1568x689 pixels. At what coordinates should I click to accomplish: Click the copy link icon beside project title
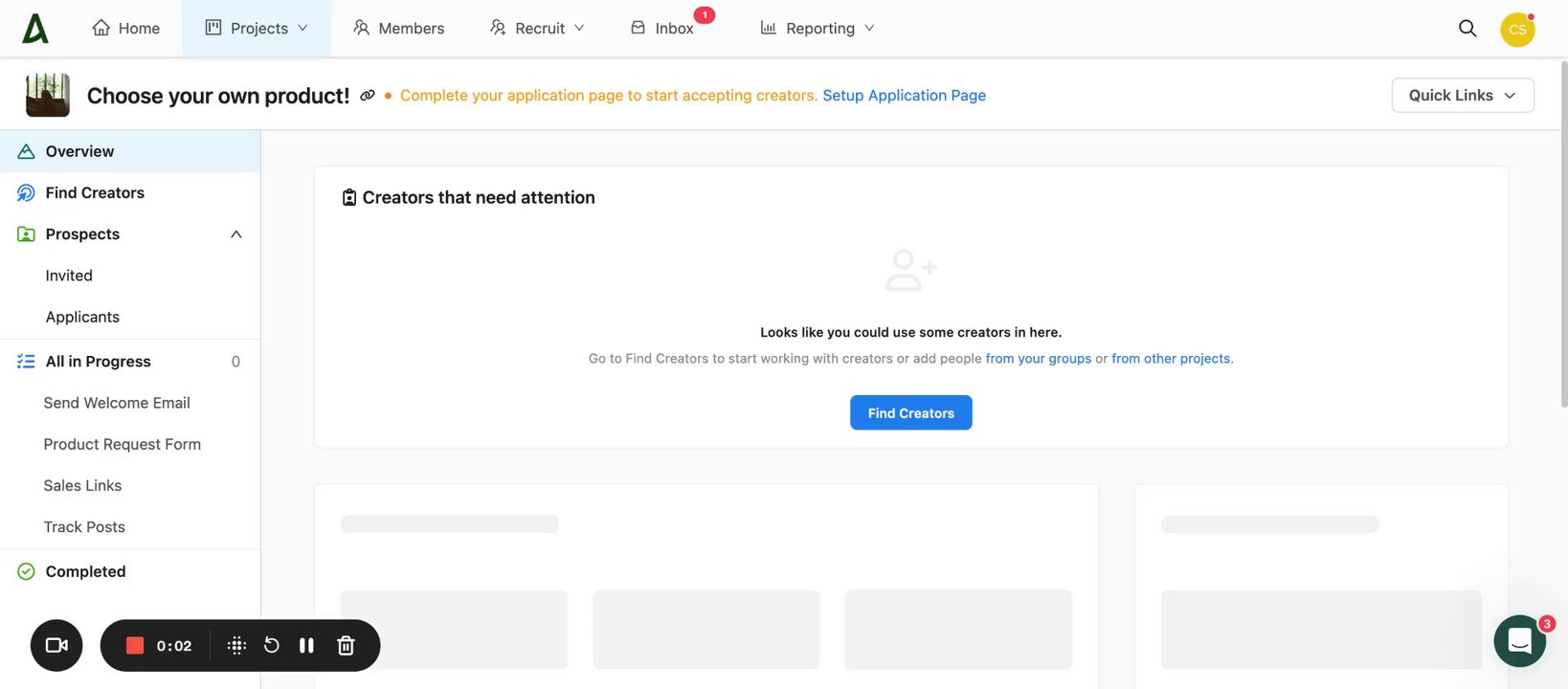pos(368,96)
